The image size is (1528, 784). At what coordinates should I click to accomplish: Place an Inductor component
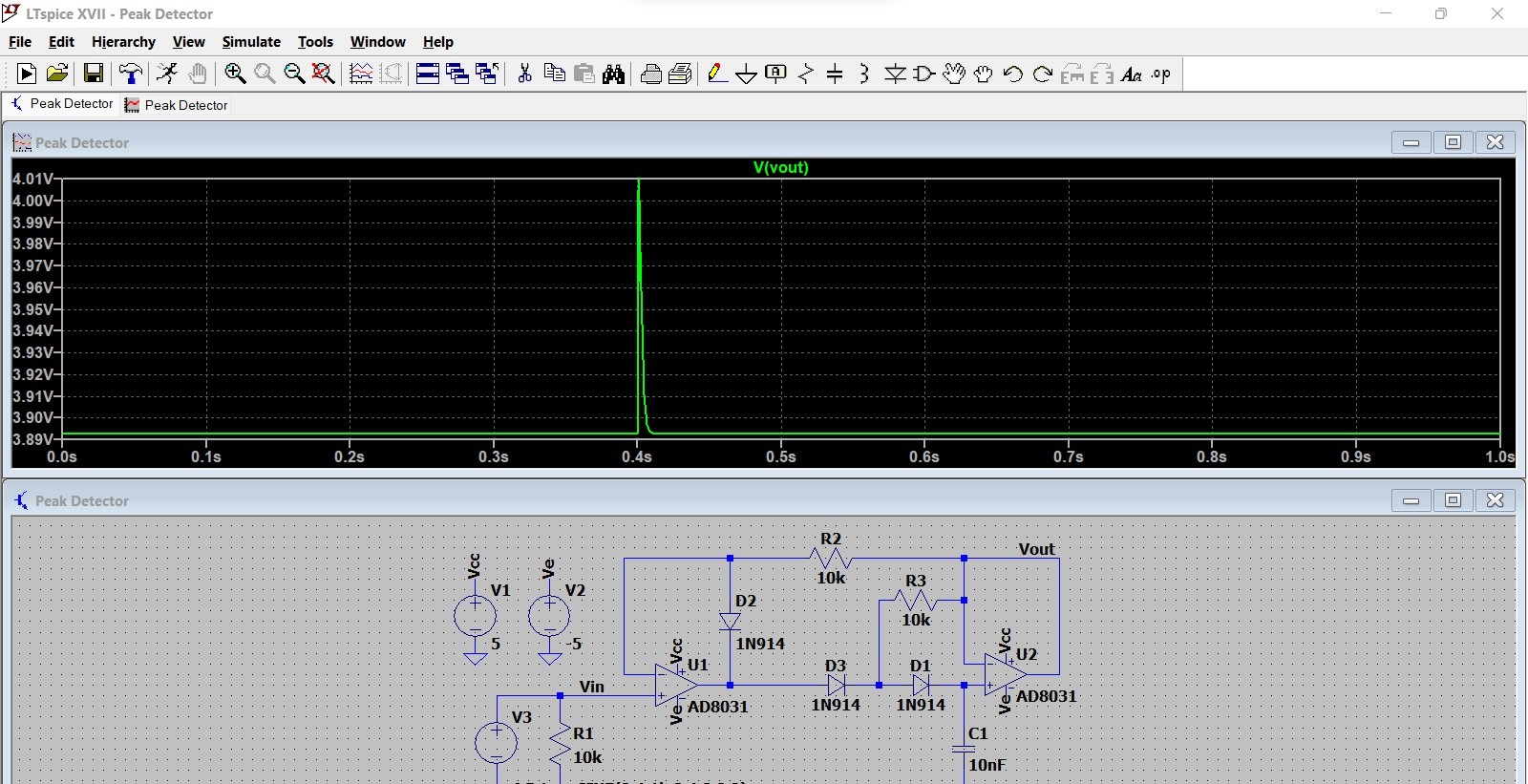[x=864, y=74]
